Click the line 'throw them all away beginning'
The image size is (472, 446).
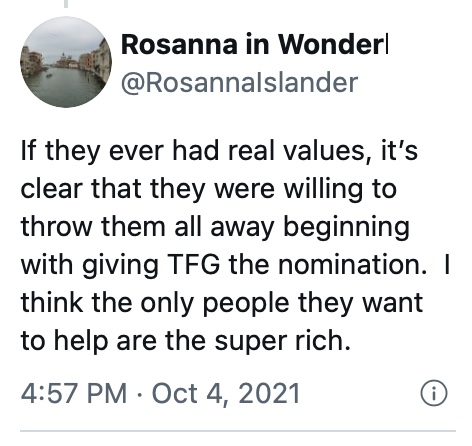click(x=215, y=227)
